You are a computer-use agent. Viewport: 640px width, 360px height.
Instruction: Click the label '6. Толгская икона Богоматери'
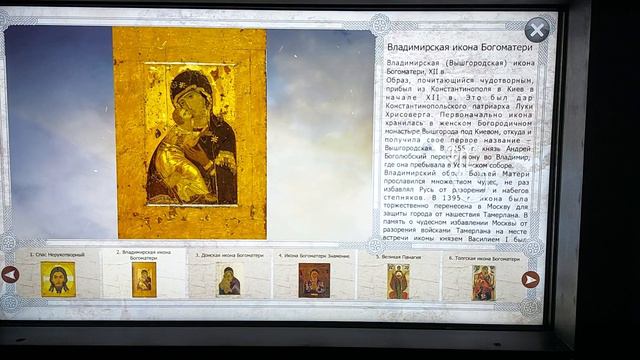pyautogui.click(x=484, y=259)
